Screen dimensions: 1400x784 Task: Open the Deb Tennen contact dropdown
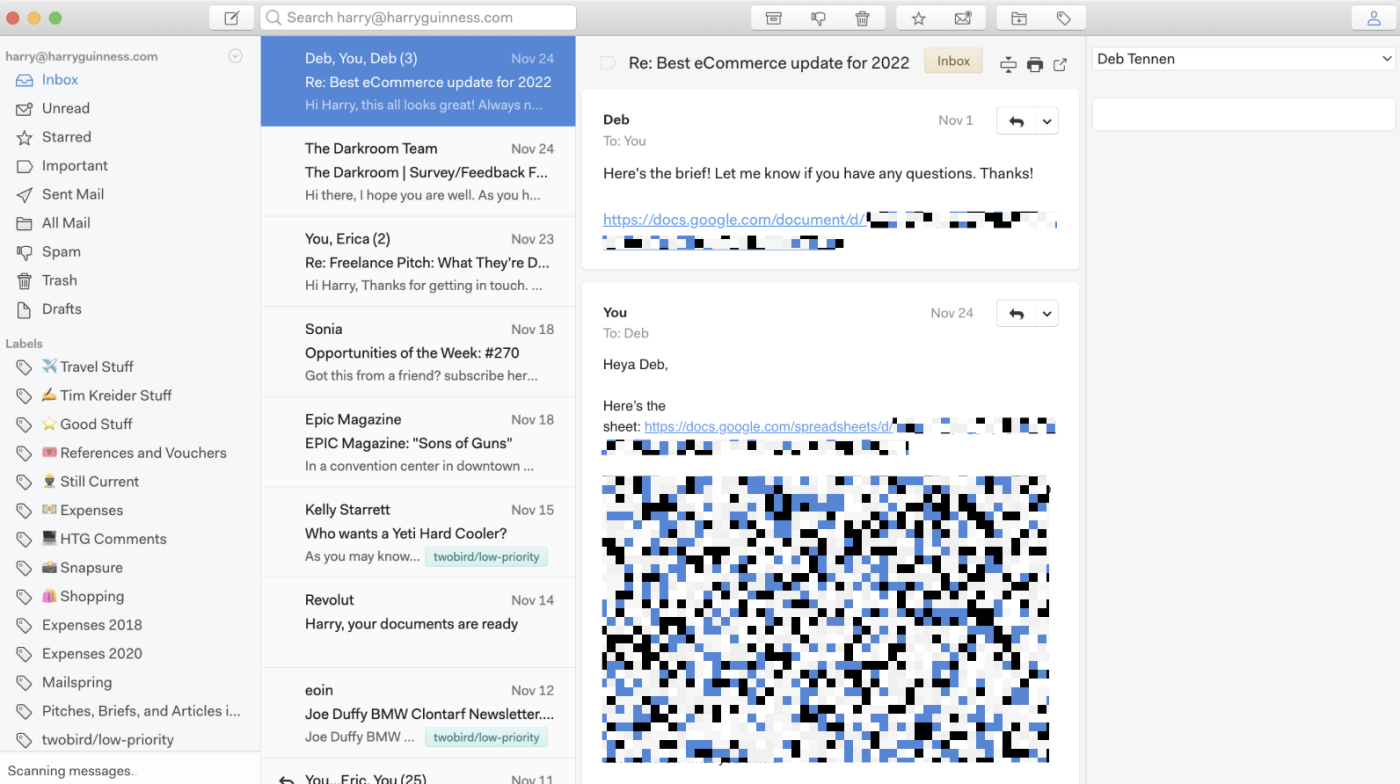(1244, 59)
